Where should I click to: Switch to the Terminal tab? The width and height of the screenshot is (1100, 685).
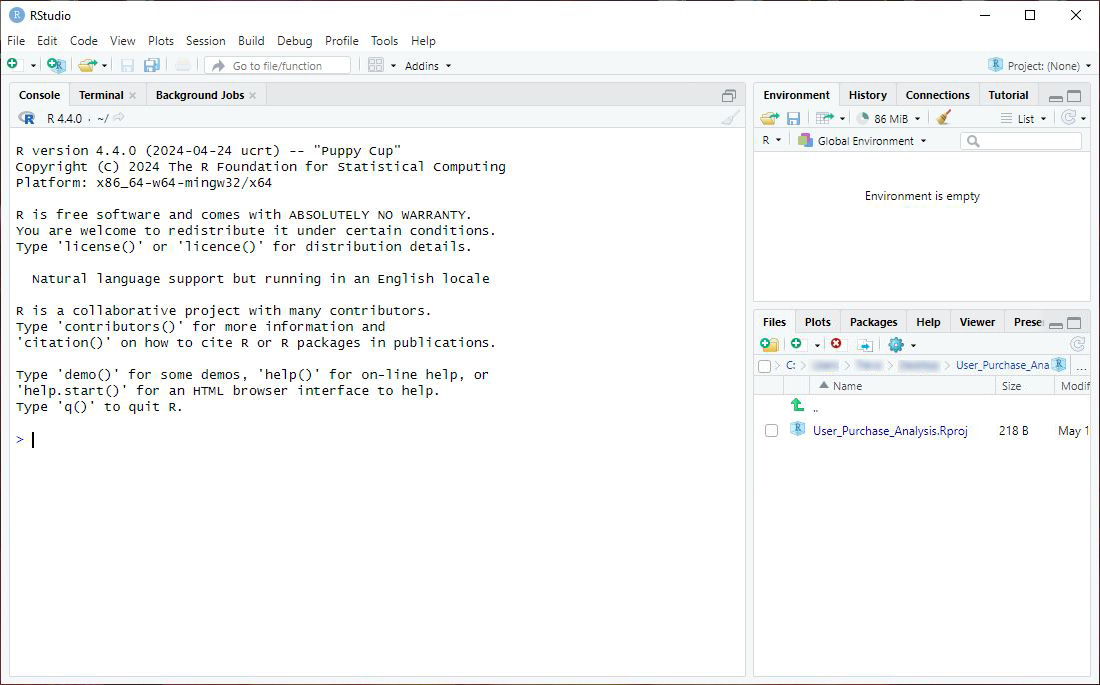tap(101, 95)
